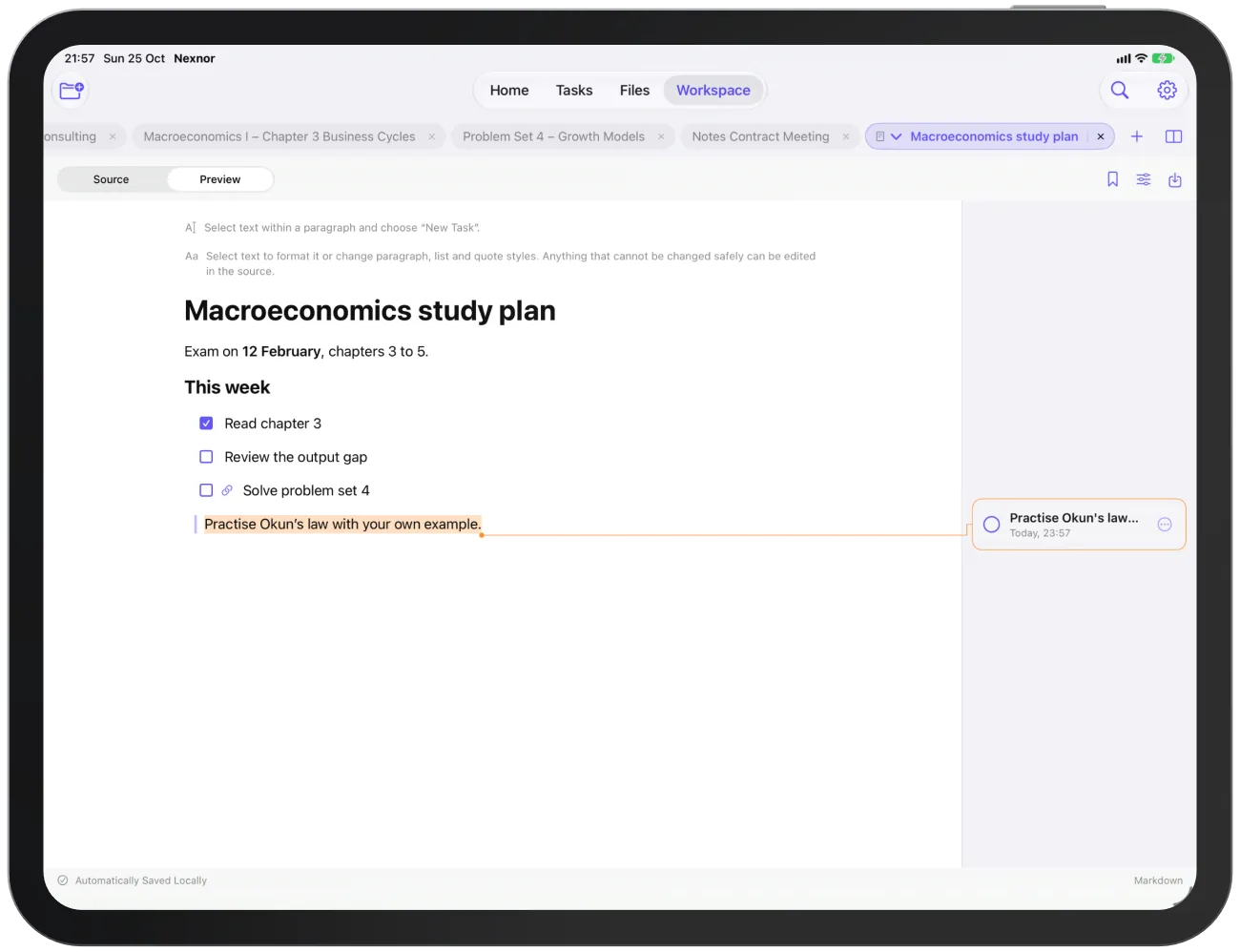Close the Problem Set 4 tab
Image resolution: width=1240 pixels, height=952 pixels.
[661, 136]
